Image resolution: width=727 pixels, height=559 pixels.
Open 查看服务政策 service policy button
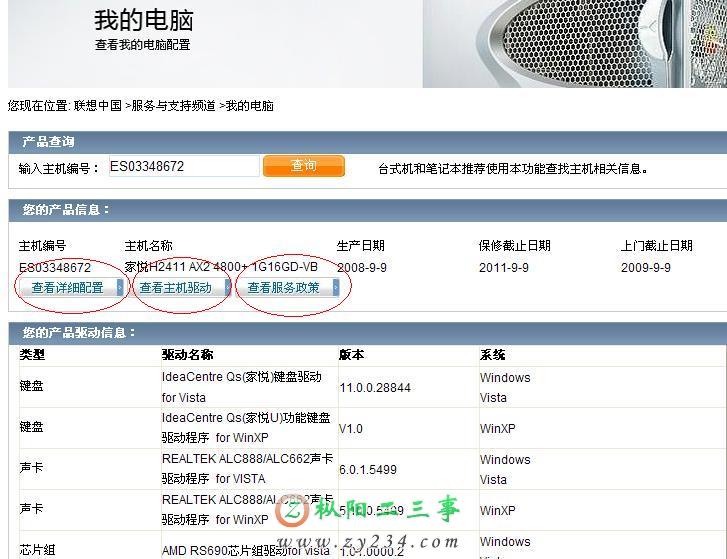[288, 287]
